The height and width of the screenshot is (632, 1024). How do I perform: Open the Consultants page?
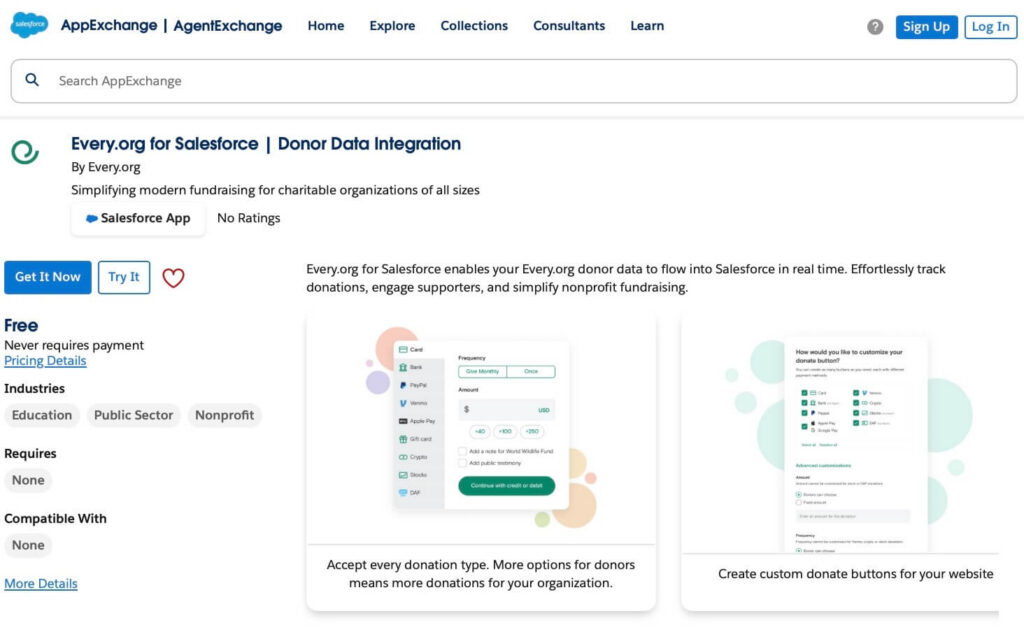pyautogui.click(x=569, y=25)
